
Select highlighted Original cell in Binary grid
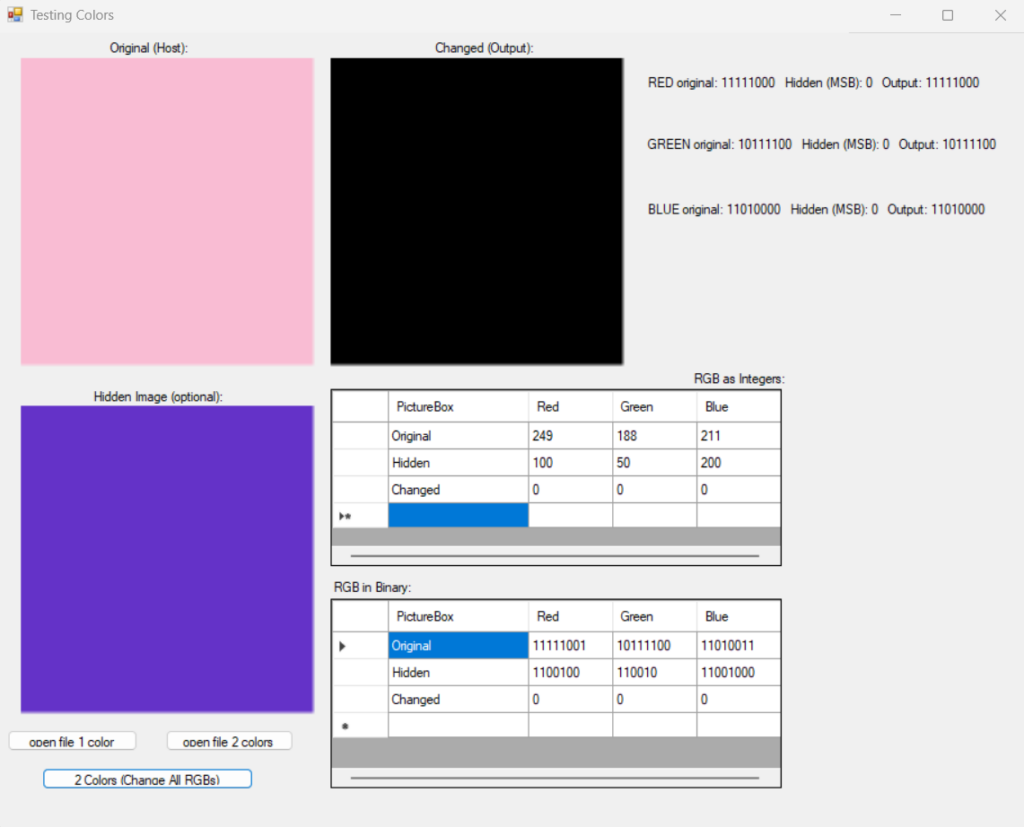[x=458, y=646]
